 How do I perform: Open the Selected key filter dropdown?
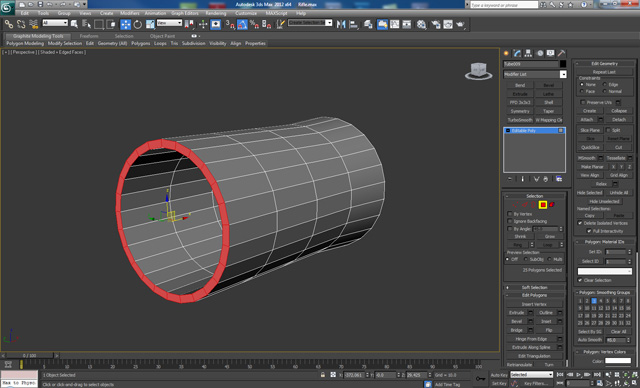pyautogui.click(x=531, y=375)
